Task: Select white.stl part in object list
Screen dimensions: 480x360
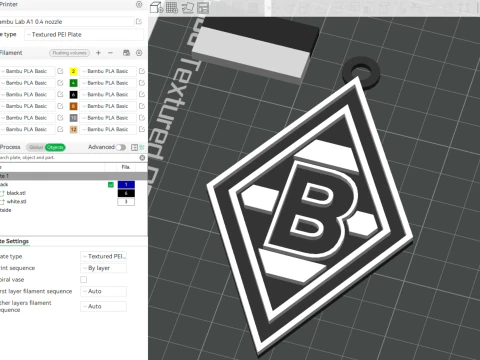Action: coord(16,201)
